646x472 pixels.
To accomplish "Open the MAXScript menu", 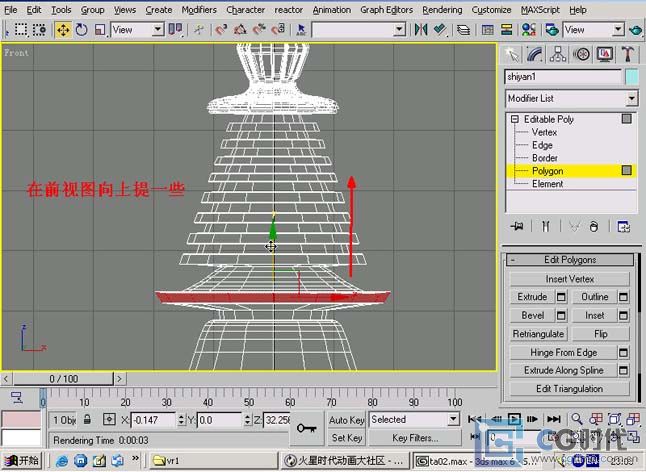I will [540, 9].
